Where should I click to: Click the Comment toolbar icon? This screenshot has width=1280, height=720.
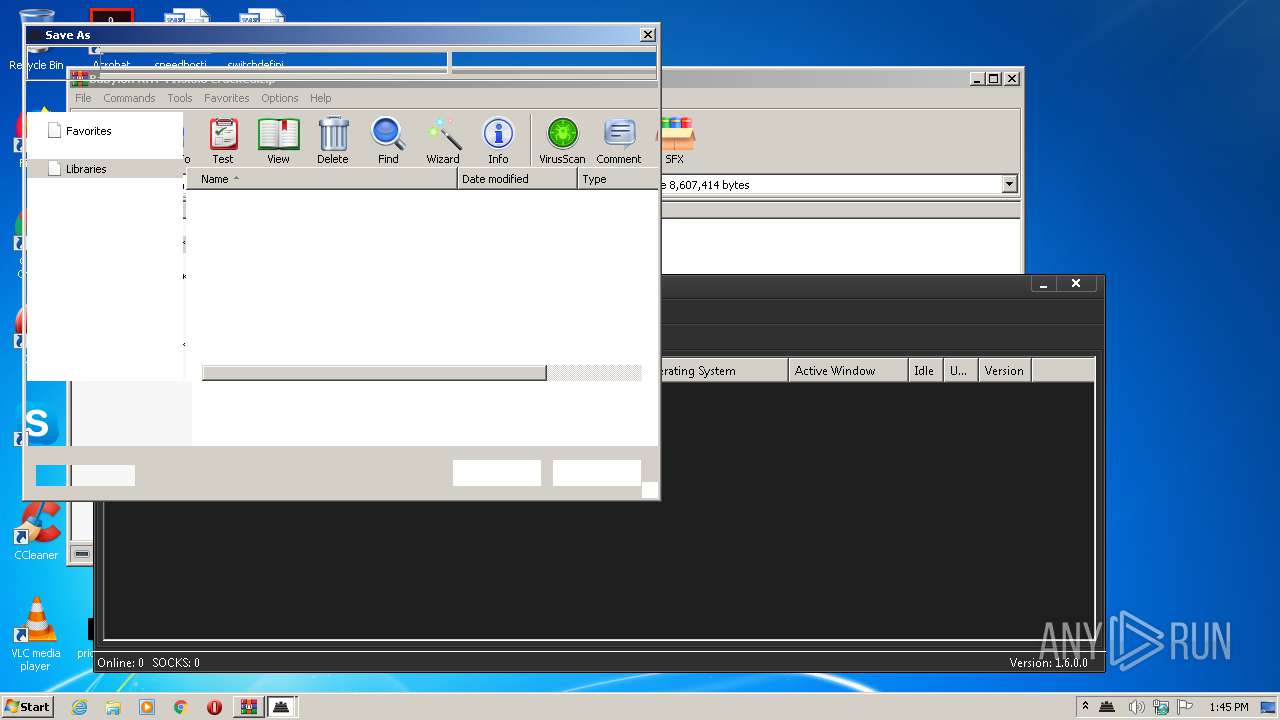(619, 141)
